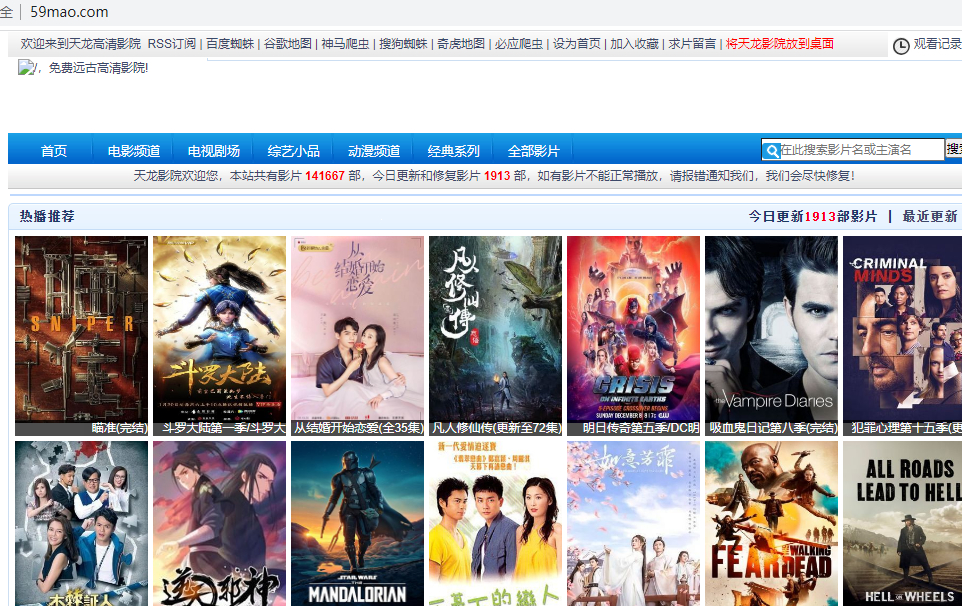The image size is (962, 606).
Task: Click caption 从结婚开始恋爱(全35集)
Action: tap(358, 428)
